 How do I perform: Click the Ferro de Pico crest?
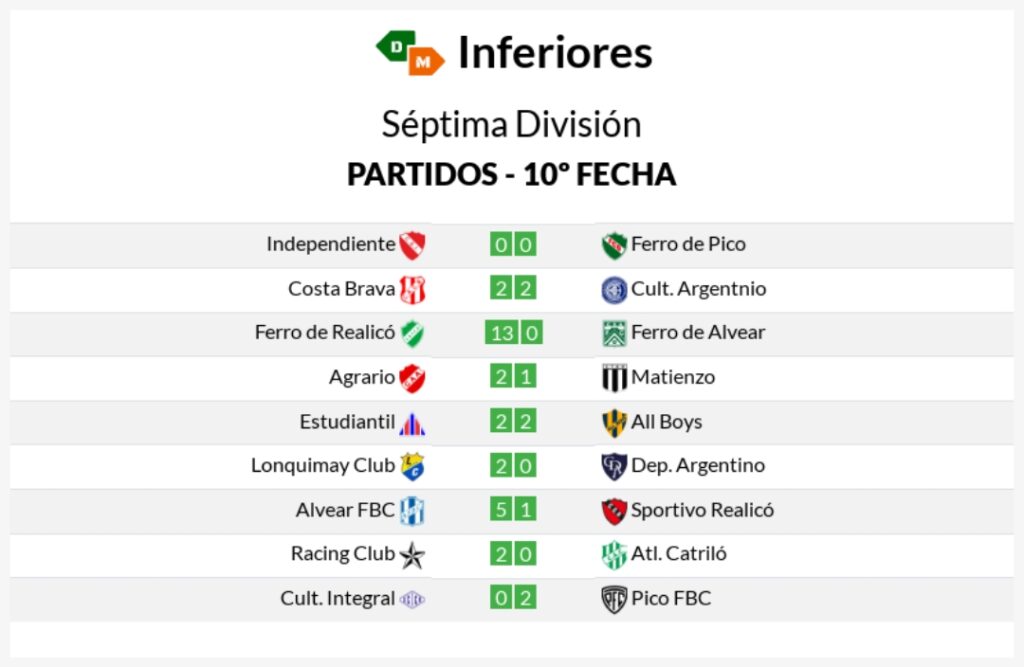[613, 245]
